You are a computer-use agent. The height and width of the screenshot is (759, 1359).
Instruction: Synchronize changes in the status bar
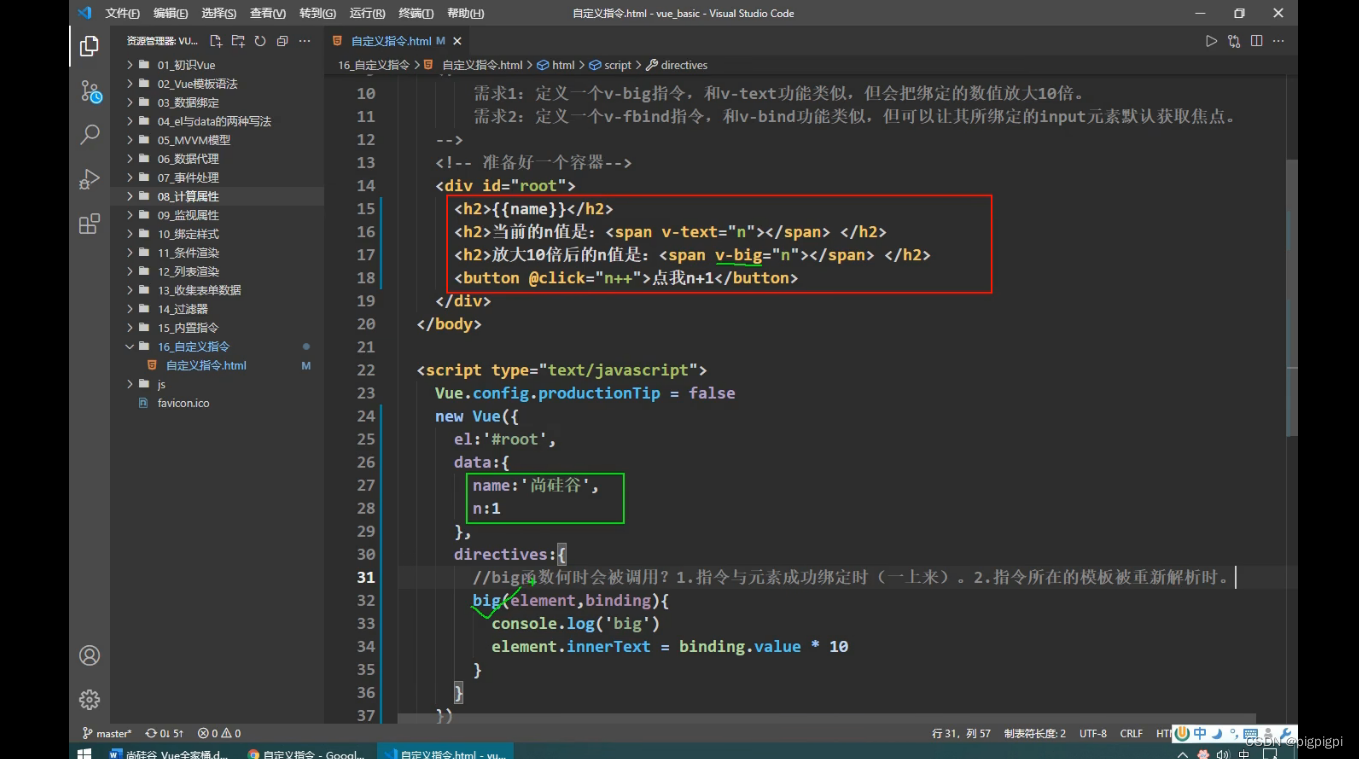coord(164,733)
